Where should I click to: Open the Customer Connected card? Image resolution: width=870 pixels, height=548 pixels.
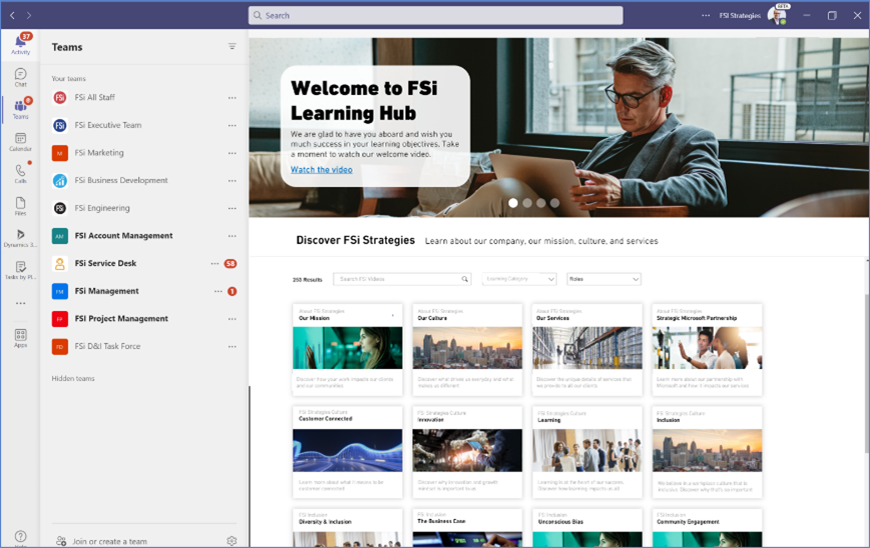tap(347, 452)
